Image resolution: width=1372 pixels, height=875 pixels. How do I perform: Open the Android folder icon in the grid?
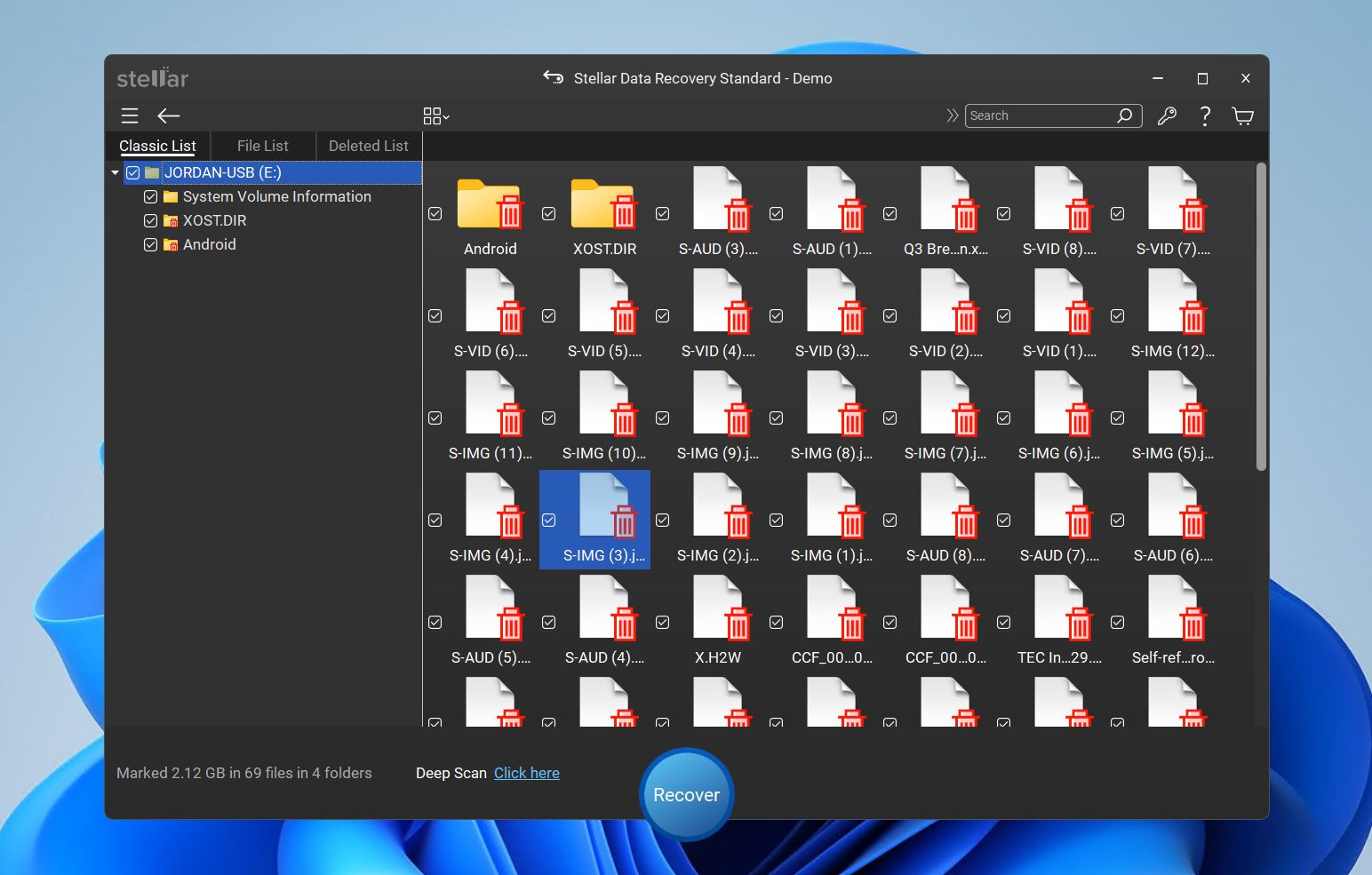[x=490, y=204]
